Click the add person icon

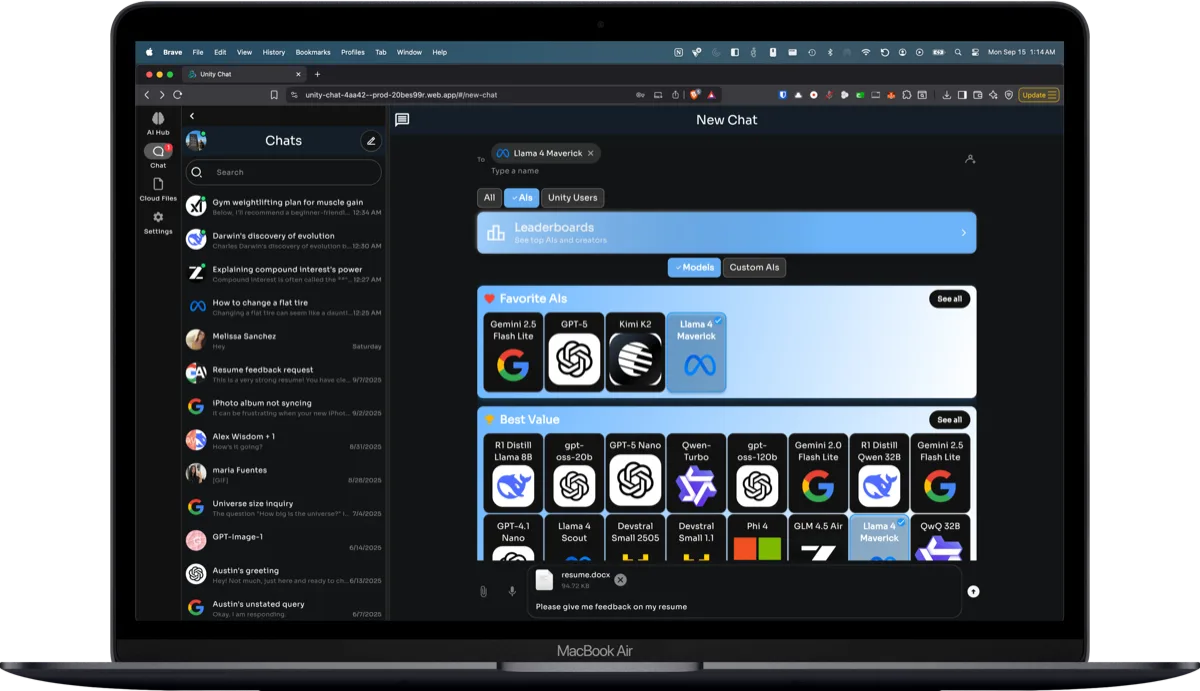pos(969,159)
